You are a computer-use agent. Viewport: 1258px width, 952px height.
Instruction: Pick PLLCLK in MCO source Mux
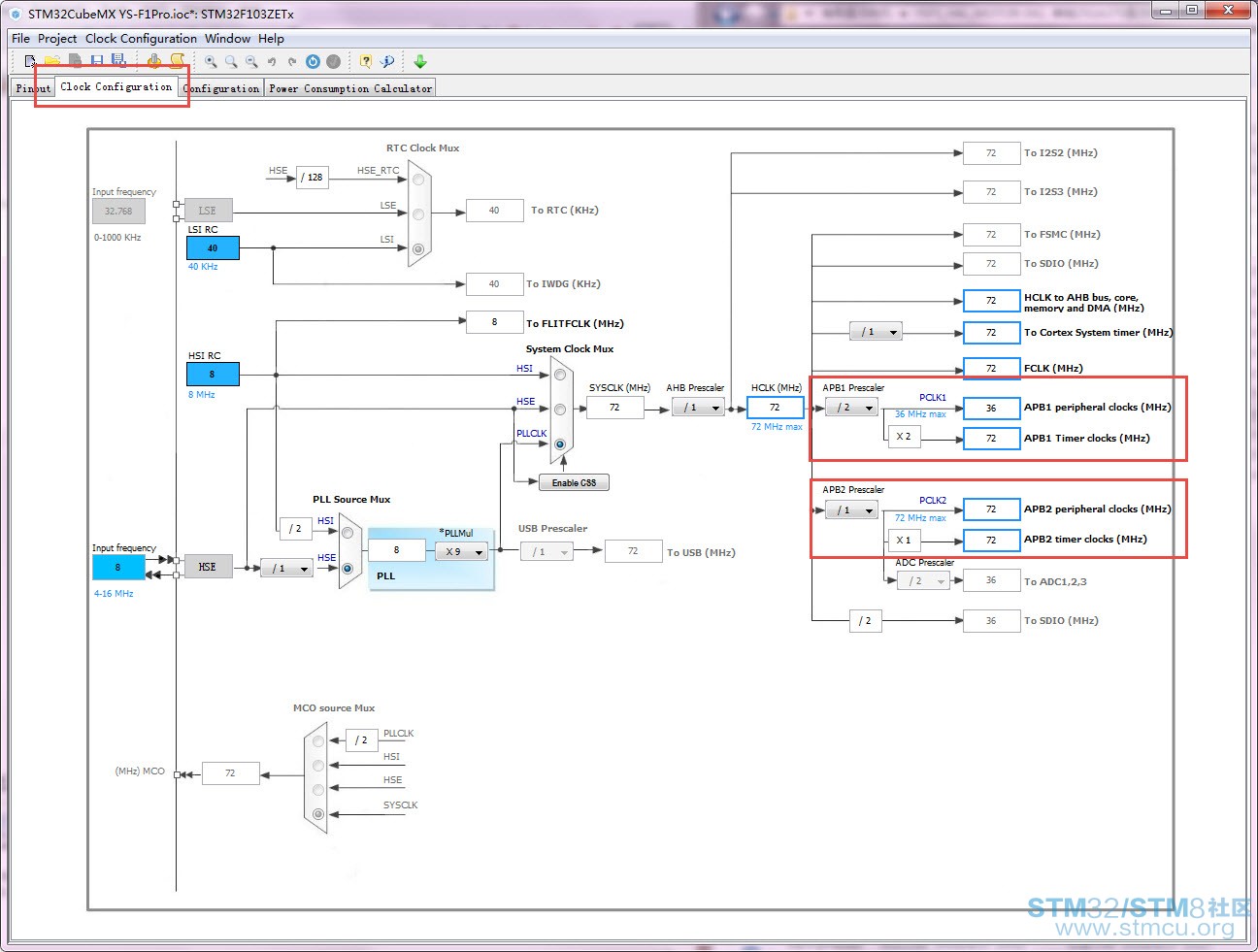pos(318,741)
